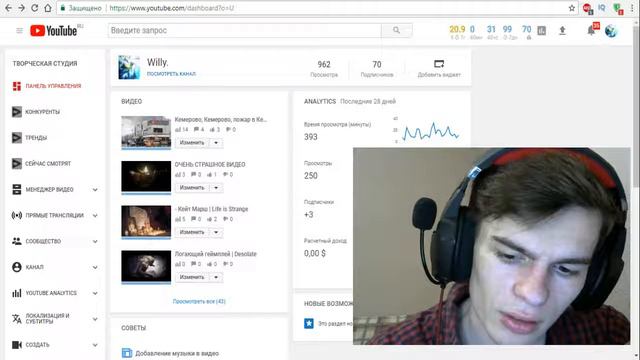Open dropdown beside Изменить for Desolate video

coord(216,277)
